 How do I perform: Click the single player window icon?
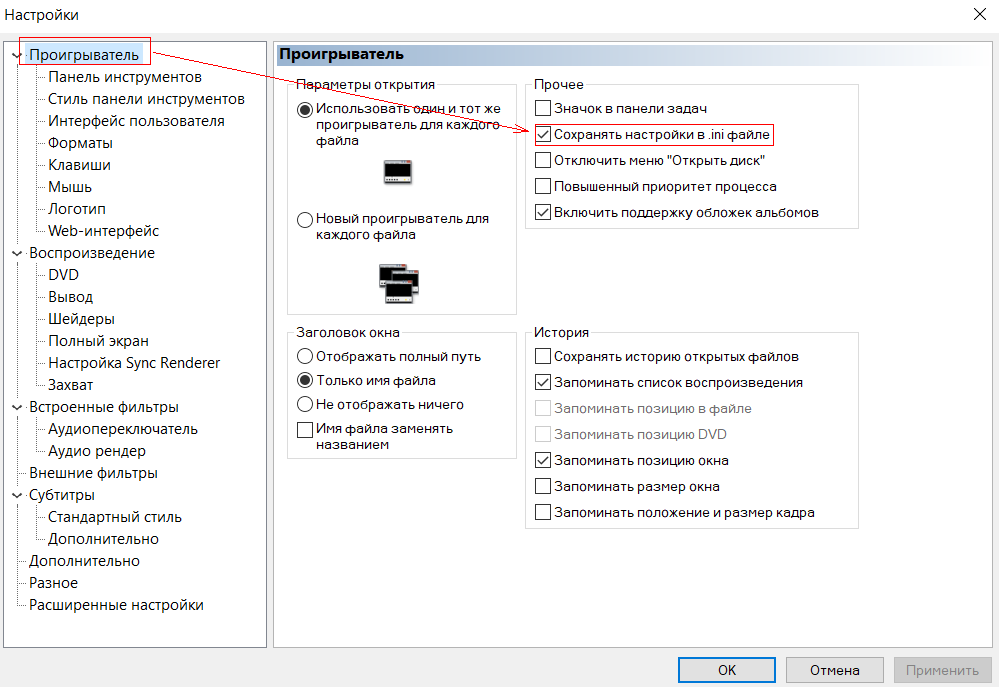click(398, 172)
